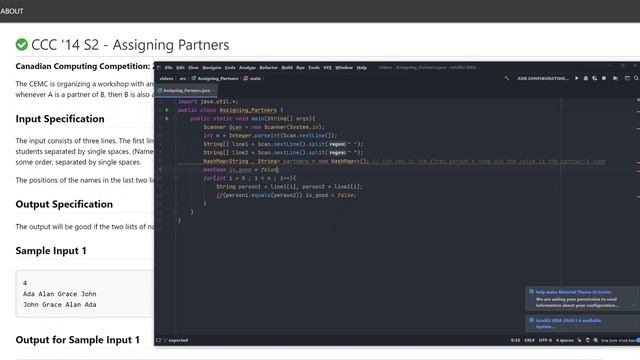Click the 'boolean is_good = false' code line
This screenshot has width=640, height=360.
click(x=241, y=170)
